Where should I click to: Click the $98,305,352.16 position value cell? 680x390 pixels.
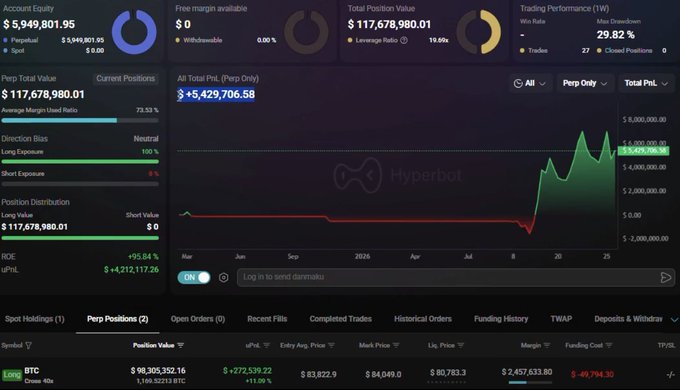pos(158,371)
